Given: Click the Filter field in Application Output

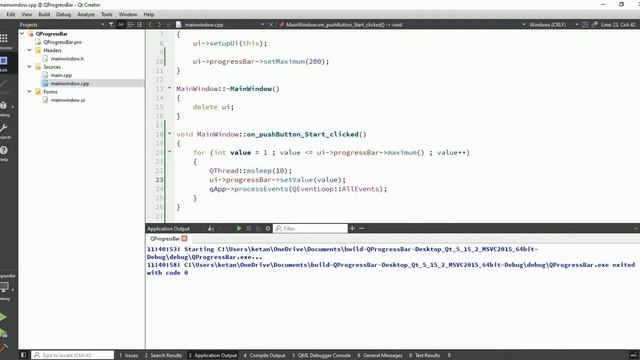Looking at the screenshot, I should [x=311, y=229].
